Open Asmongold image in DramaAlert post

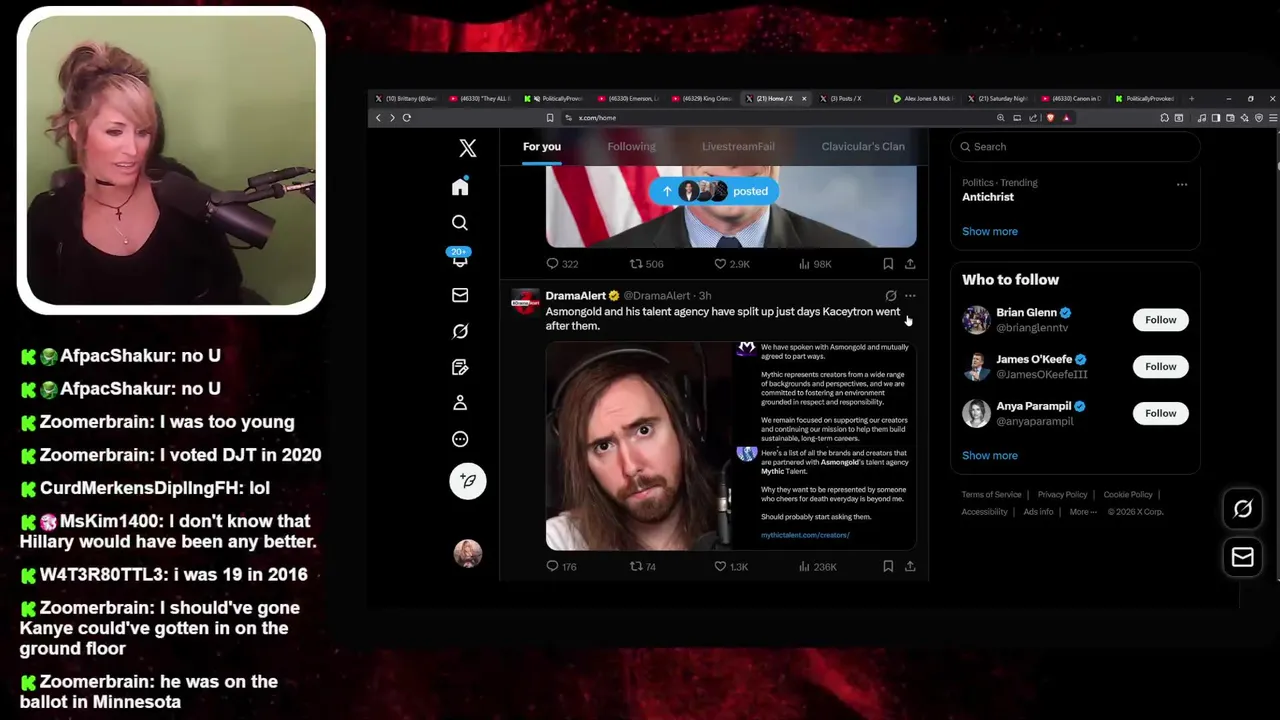coord(641,445)
